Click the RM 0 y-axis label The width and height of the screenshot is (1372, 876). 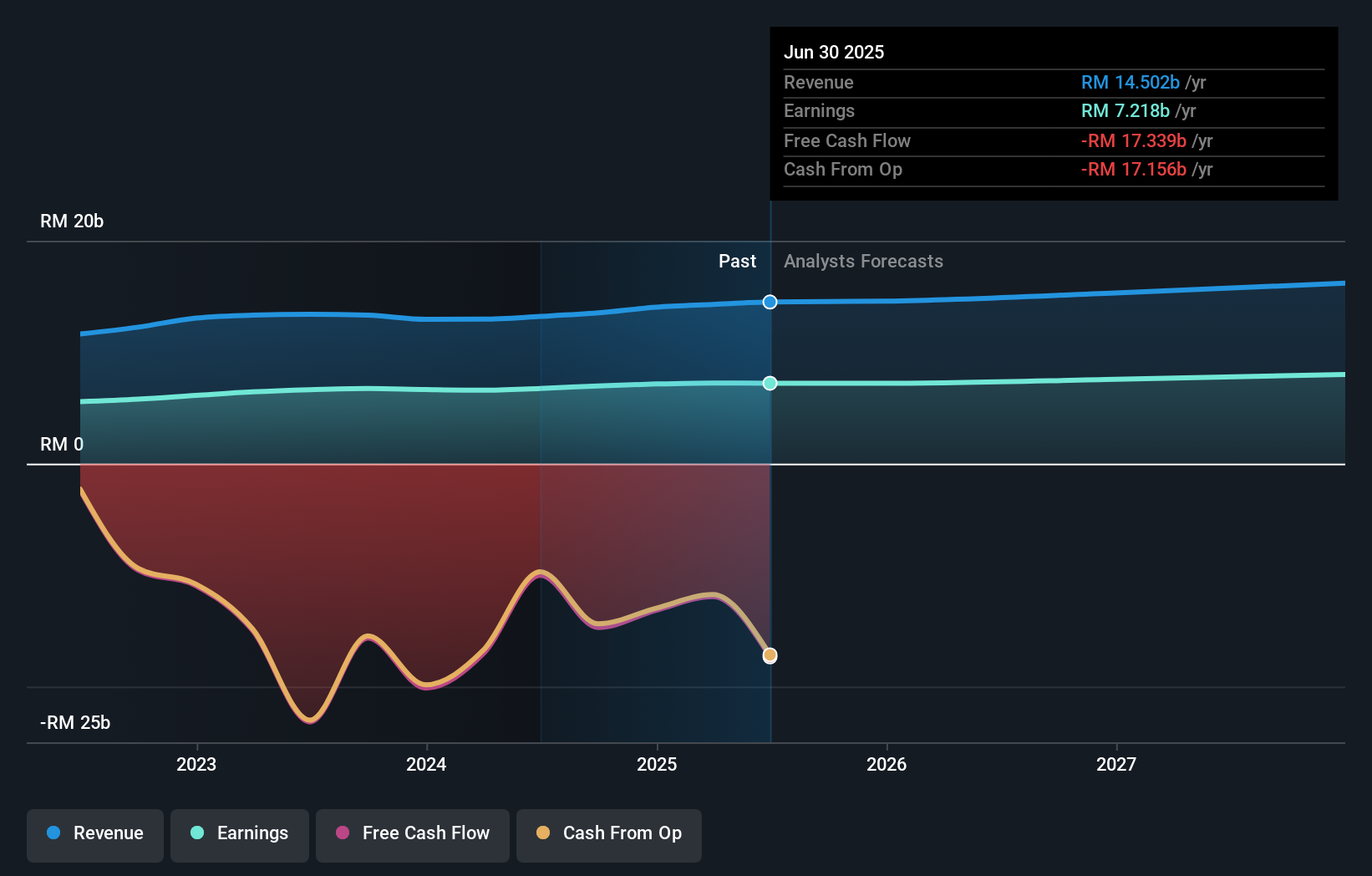[x=62, y=444]
